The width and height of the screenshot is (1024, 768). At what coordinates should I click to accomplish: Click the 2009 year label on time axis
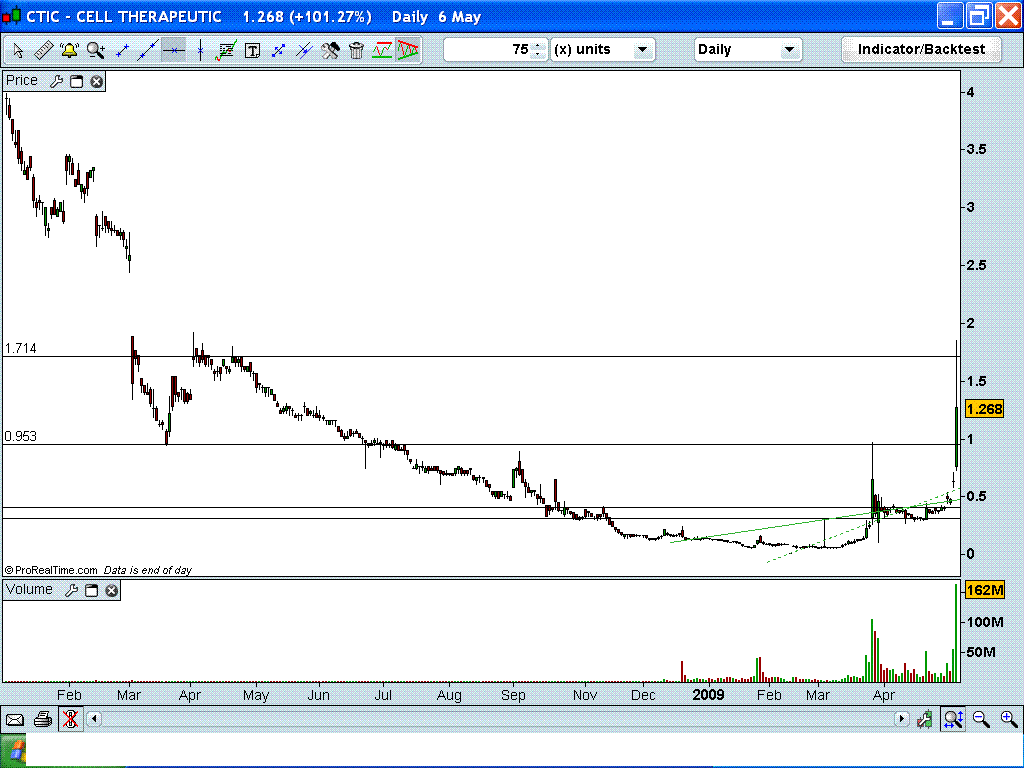tap(709, 694)
